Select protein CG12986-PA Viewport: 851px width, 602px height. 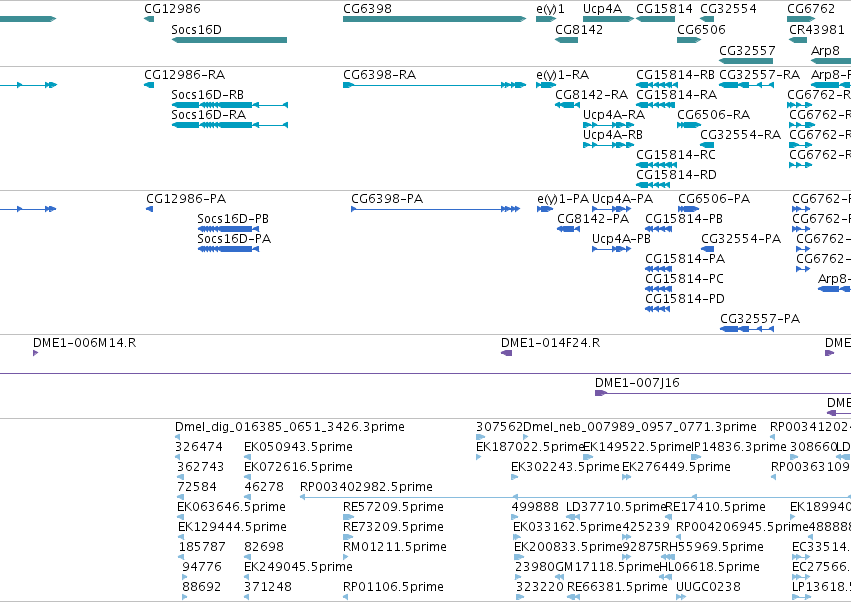[x=149, y=209]
